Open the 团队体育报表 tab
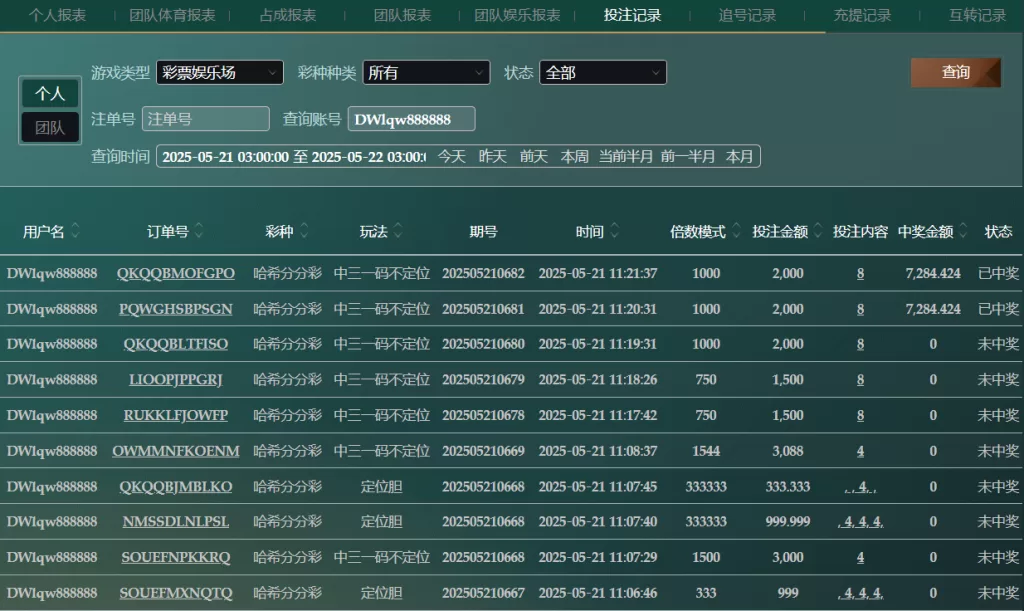Screen dimensions: 1024x611 [172, 15]
